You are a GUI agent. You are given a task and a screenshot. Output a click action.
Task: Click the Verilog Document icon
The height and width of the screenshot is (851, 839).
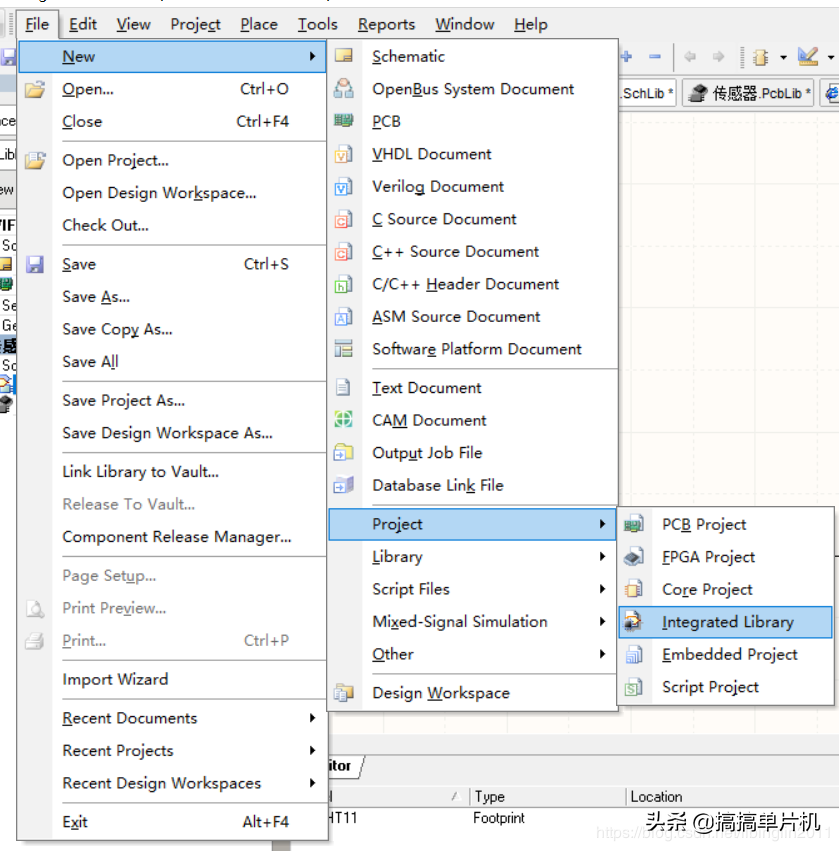click(344, 187)
